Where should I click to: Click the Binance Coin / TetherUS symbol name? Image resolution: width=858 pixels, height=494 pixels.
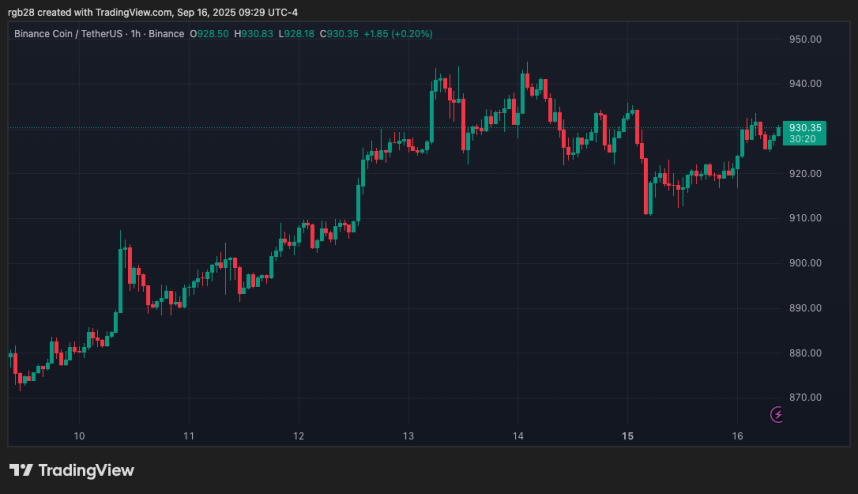70,34
